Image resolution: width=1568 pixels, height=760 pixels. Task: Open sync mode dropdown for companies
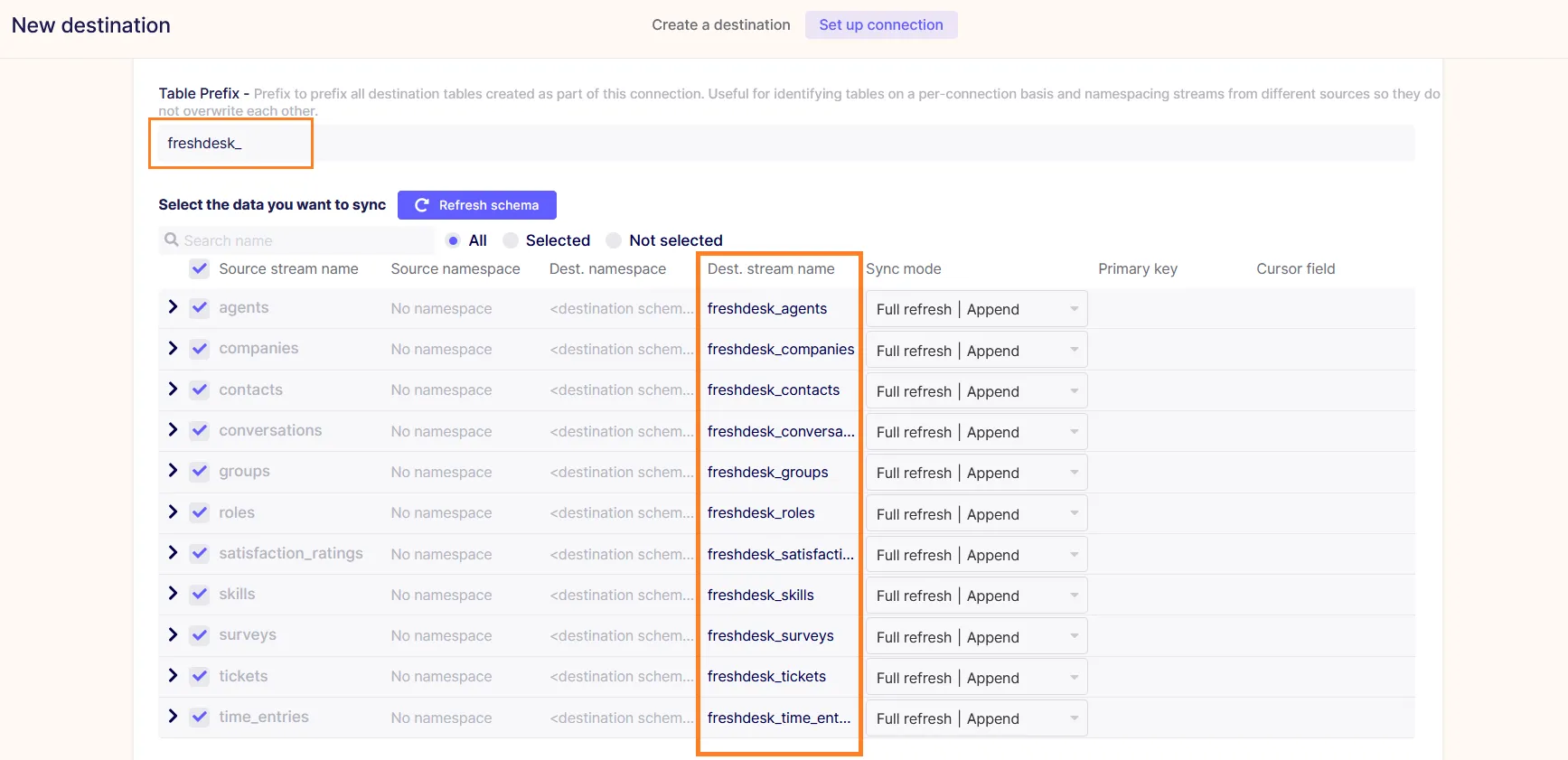pos(976,350)
